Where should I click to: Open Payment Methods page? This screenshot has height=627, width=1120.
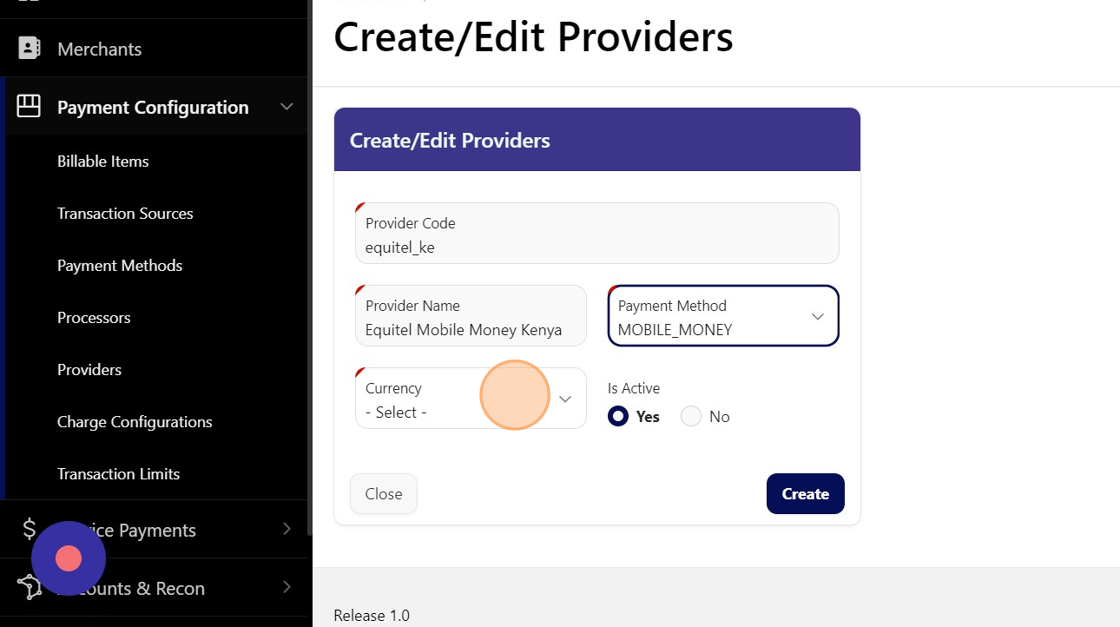(120, 265)
